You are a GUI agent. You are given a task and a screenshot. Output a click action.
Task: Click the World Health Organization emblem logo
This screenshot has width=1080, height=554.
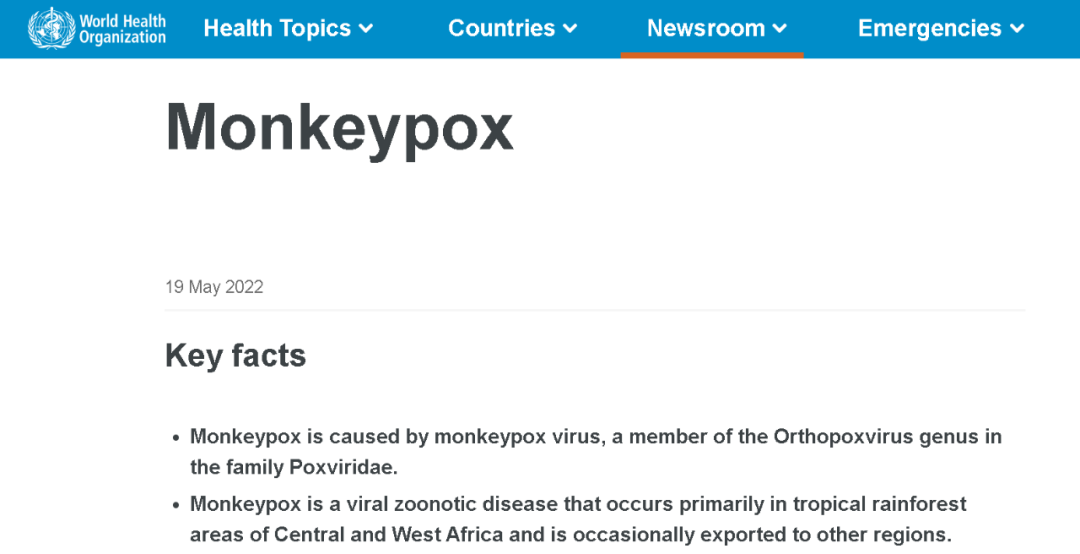pyautogui.click(x=52, y=28)
